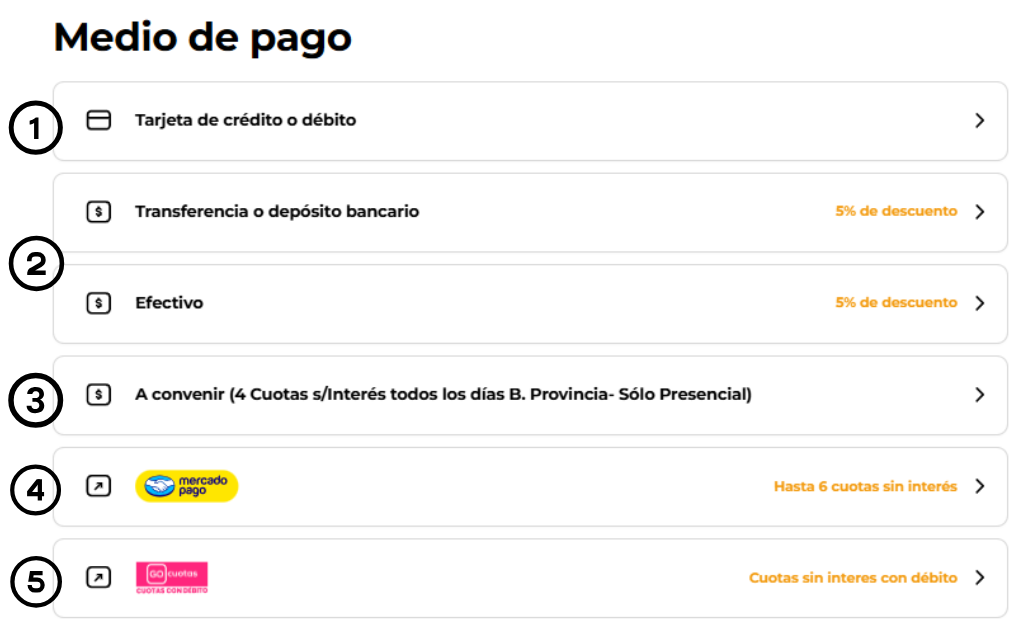The image size is (1024, 633).
Task: Click the credit card icon
Action: [x=99, y=120]
